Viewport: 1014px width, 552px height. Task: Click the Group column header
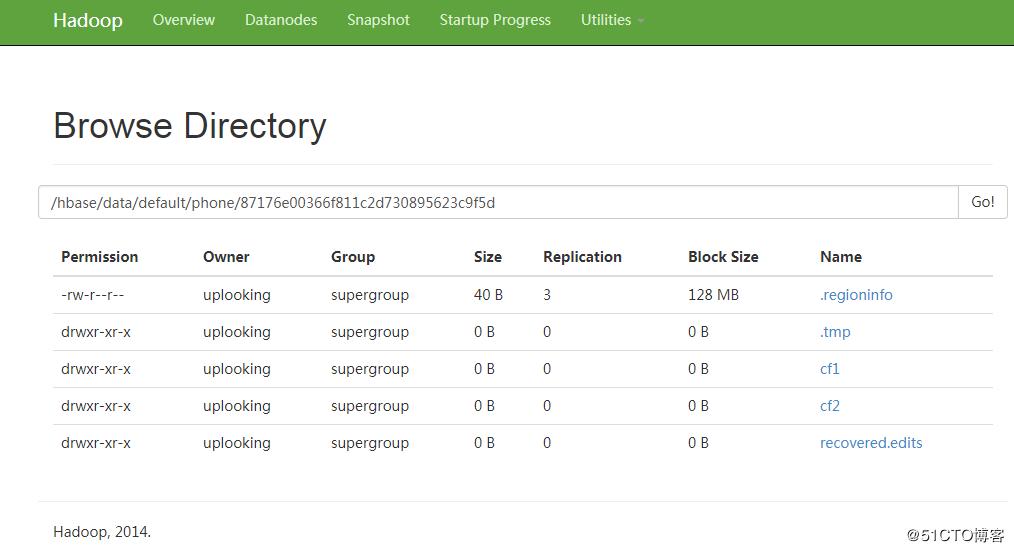tap(353, 257)
